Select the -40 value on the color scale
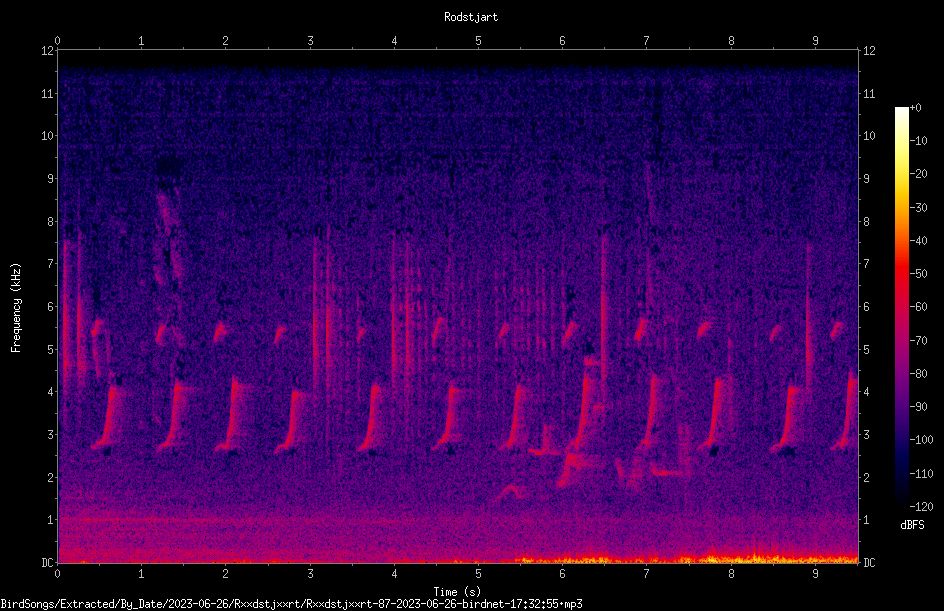 point(918,241)
